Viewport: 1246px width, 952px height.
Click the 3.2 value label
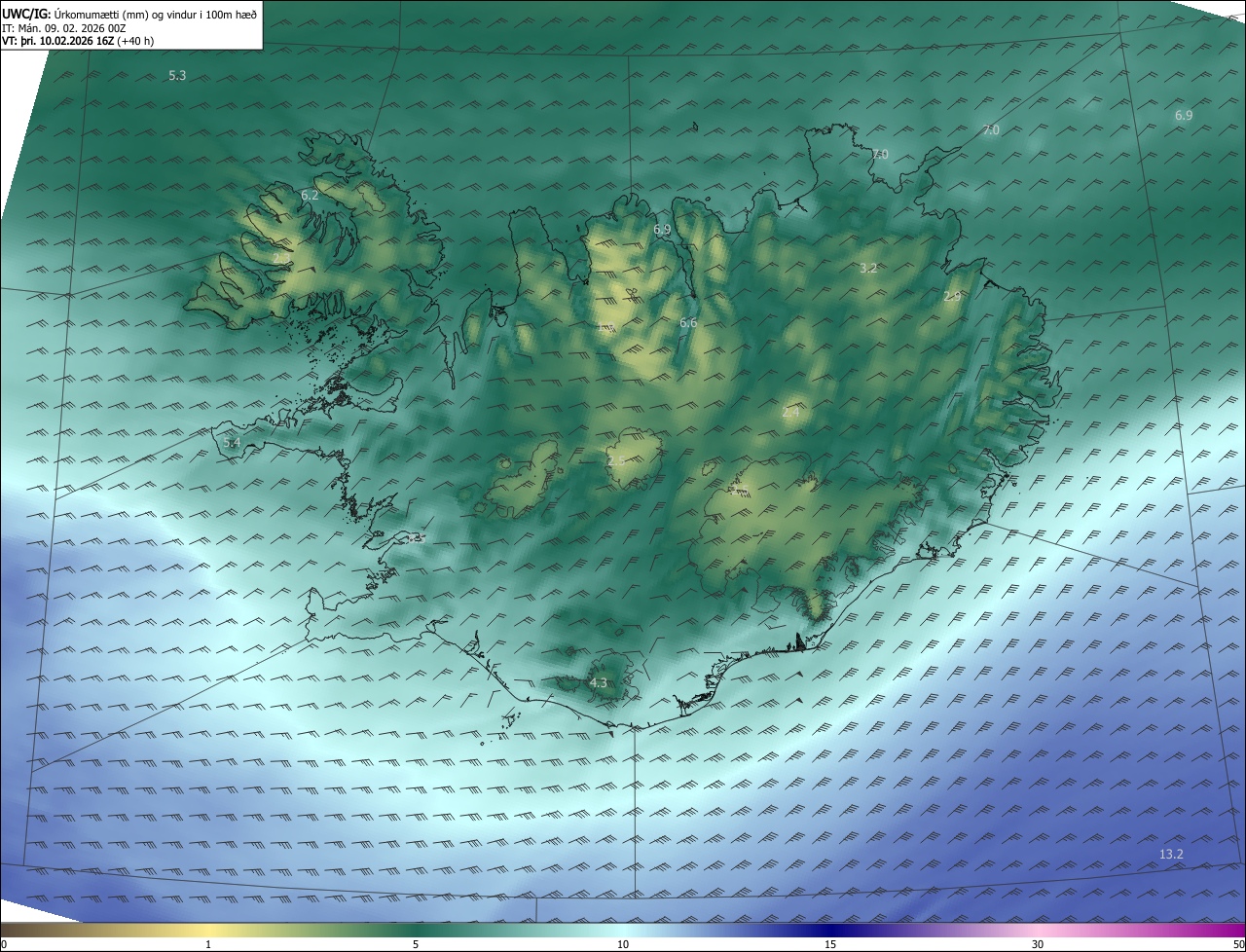(869, 269)
